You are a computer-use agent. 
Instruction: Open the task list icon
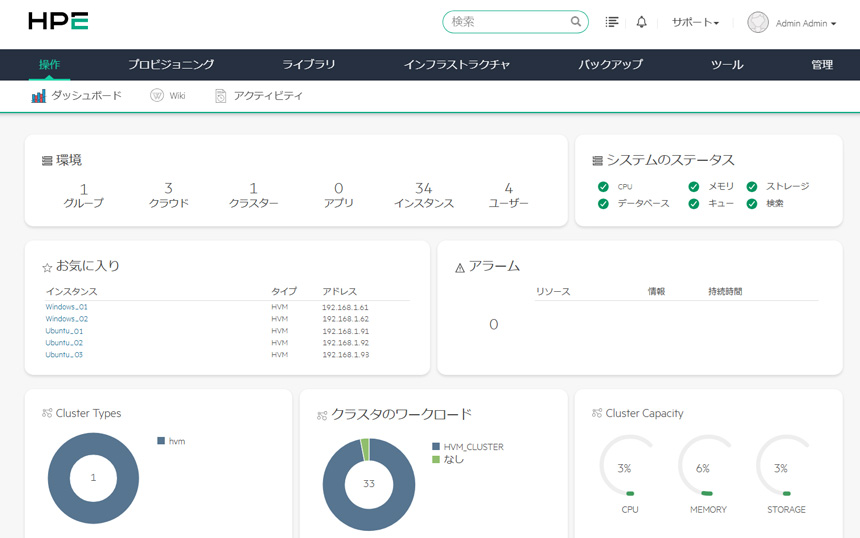pos(612,22)
